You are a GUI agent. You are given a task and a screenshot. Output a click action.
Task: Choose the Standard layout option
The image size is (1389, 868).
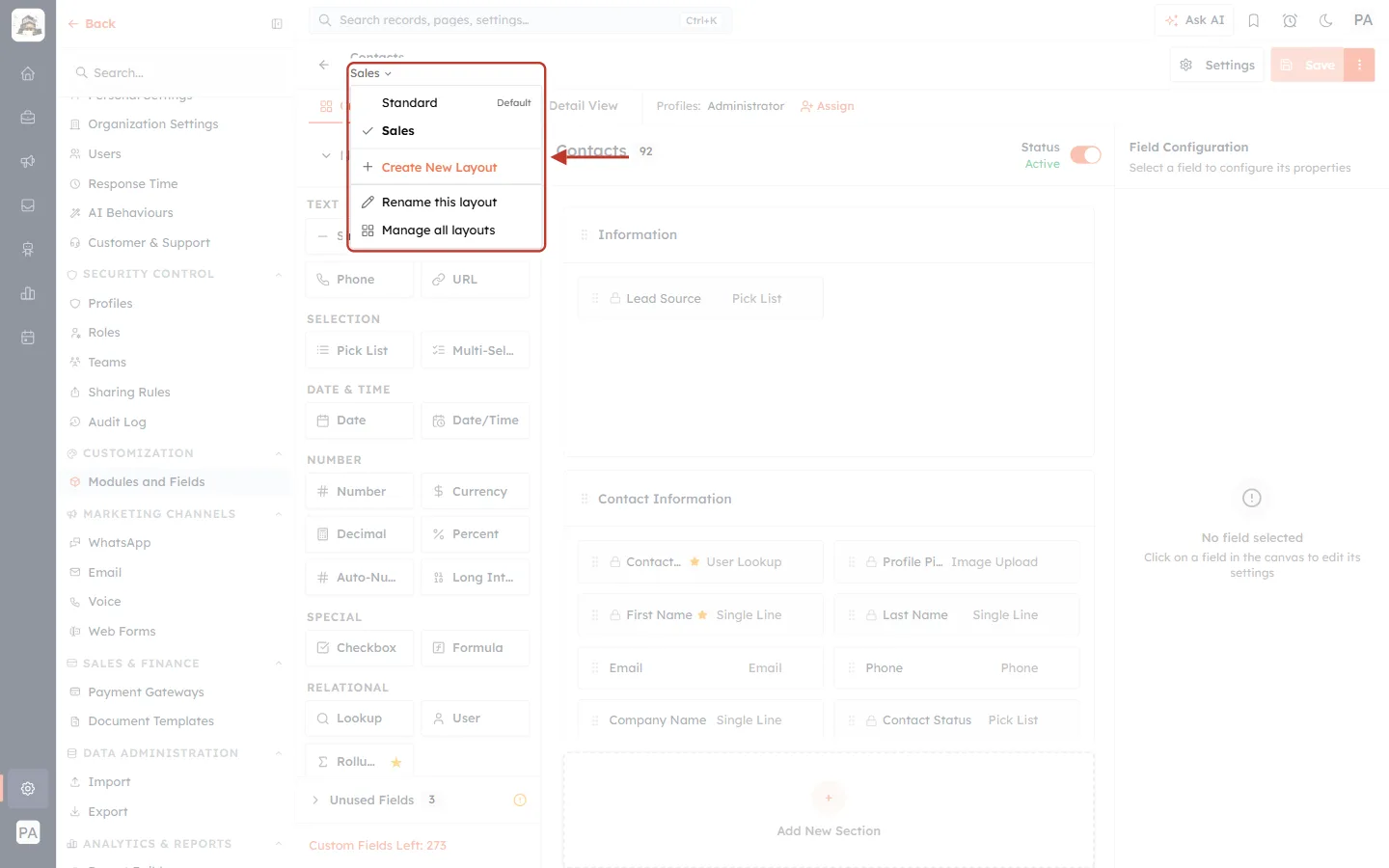click(x=447, y=103)
